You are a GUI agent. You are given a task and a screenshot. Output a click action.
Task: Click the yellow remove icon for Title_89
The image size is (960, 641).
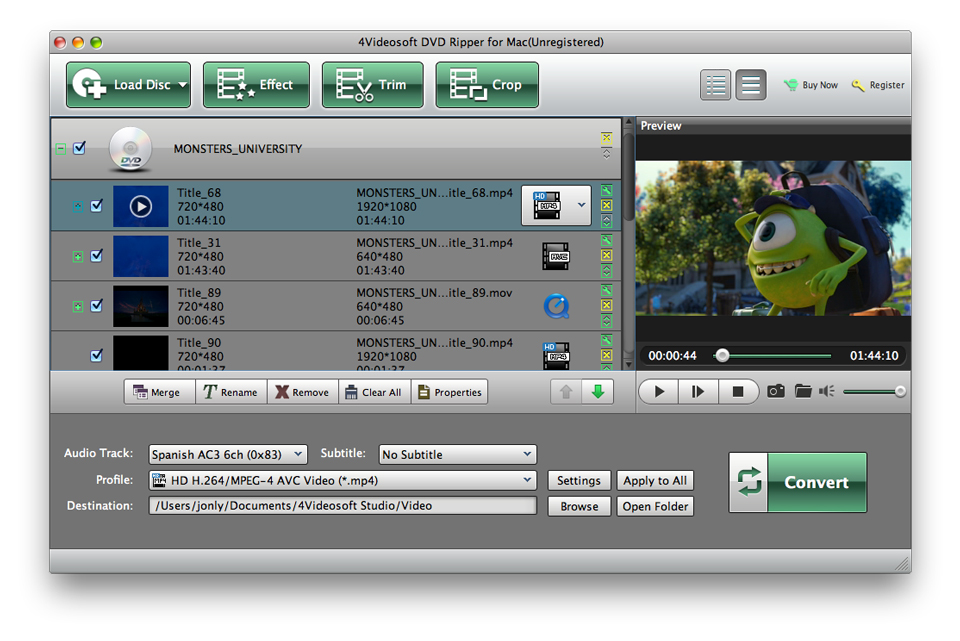coord(606,305)
